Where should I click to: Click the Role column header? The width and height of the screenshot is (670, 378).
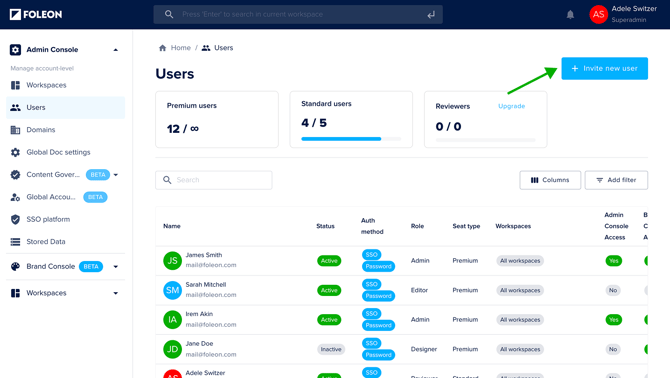coord(417,226)
